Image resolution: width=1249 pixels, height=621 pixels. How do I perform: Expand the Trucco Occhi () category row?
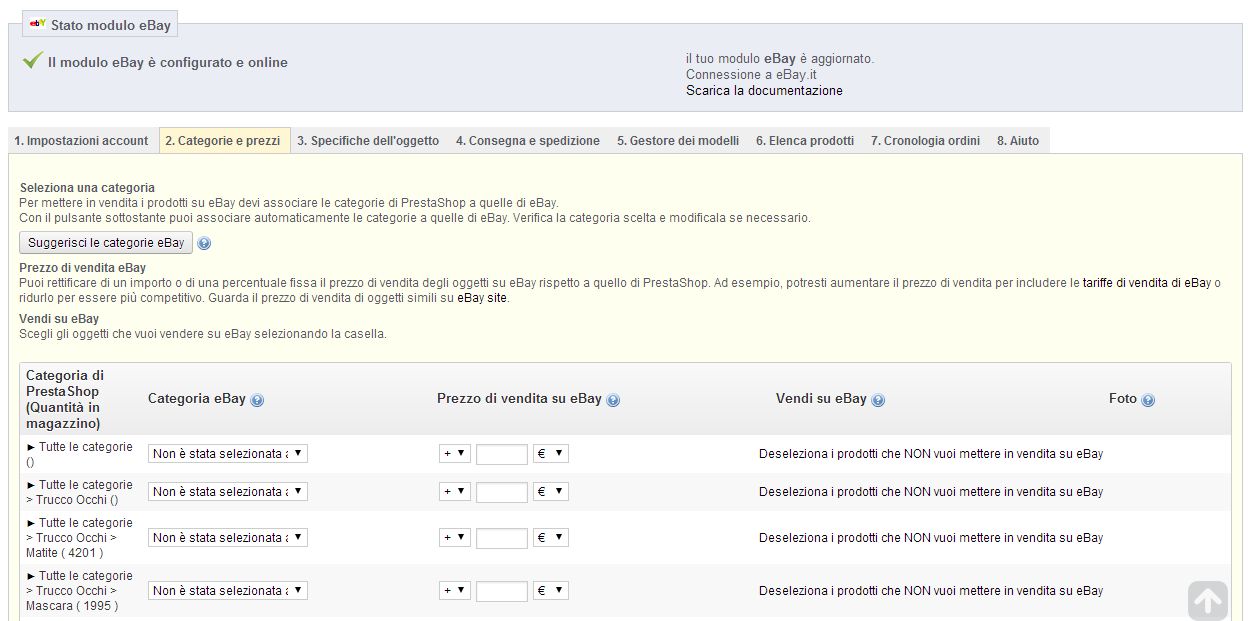click(x=31, y=485)
